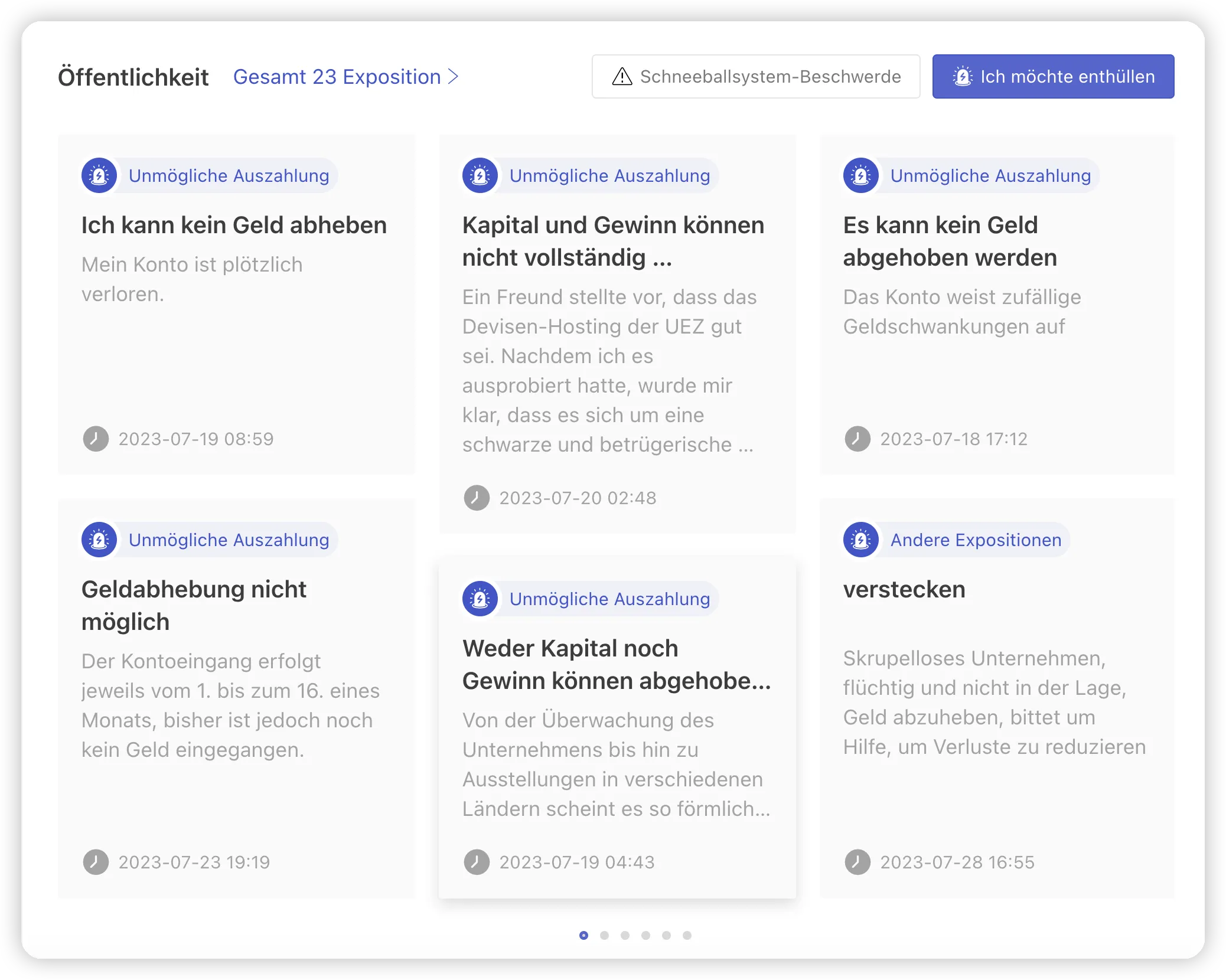
Task: Click clock icon next to 2023-07-19 08:59
Action: (x=96, y=439)
